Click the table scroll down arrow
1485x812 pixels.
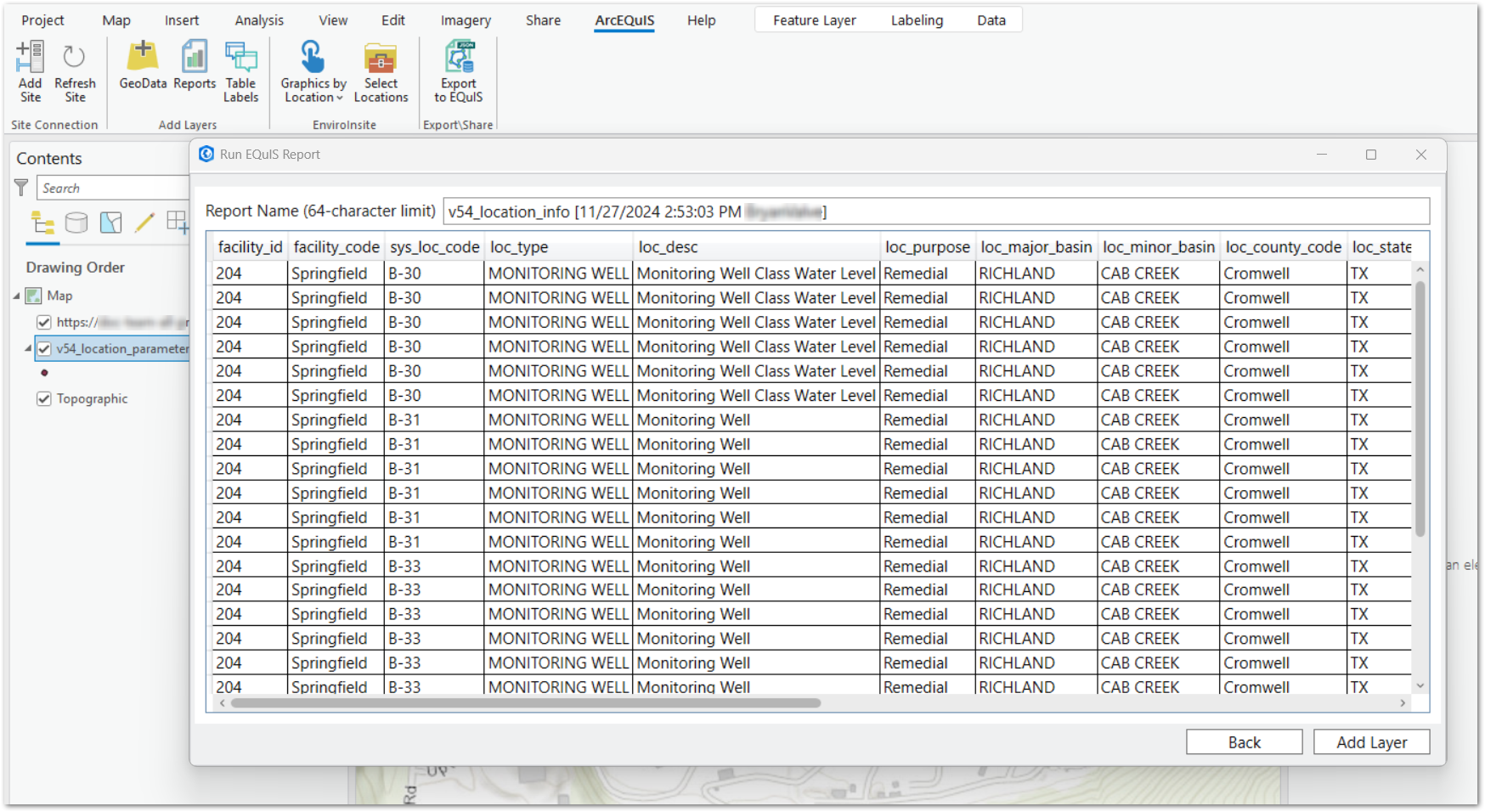1420,685
